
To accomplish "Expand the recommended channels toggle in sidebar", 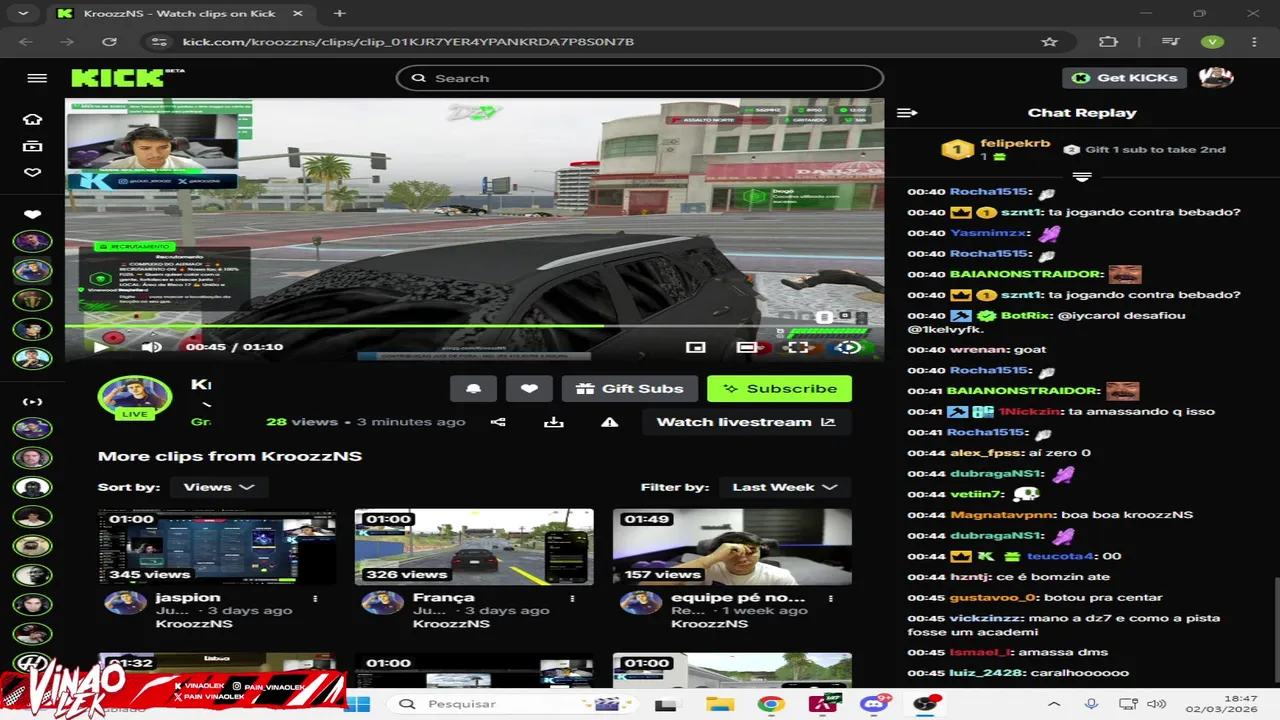I will [x=32, y=402].
